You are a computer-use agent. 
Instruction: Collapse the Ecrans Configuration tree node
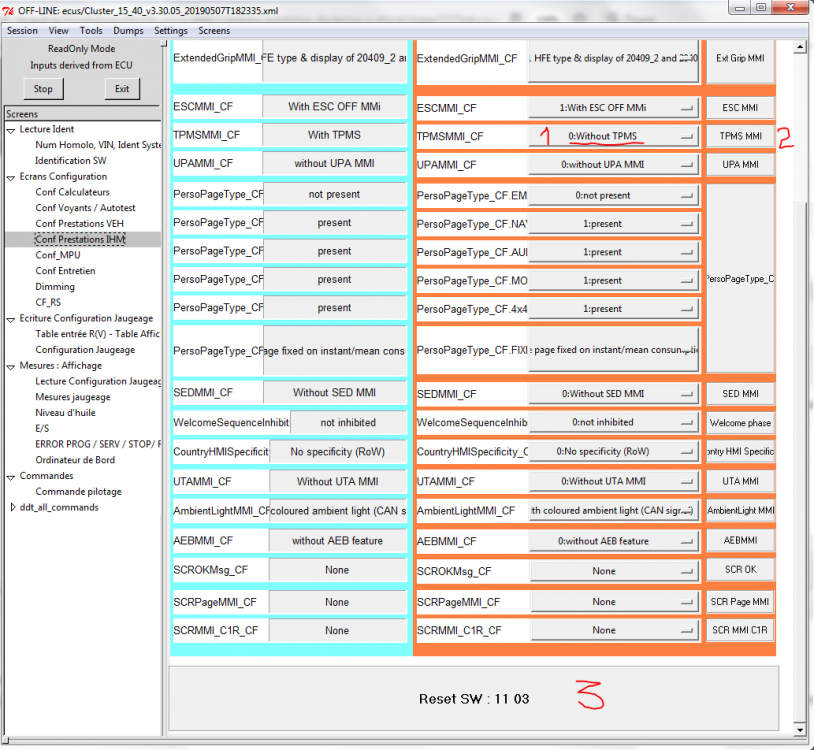pos(11,178)
